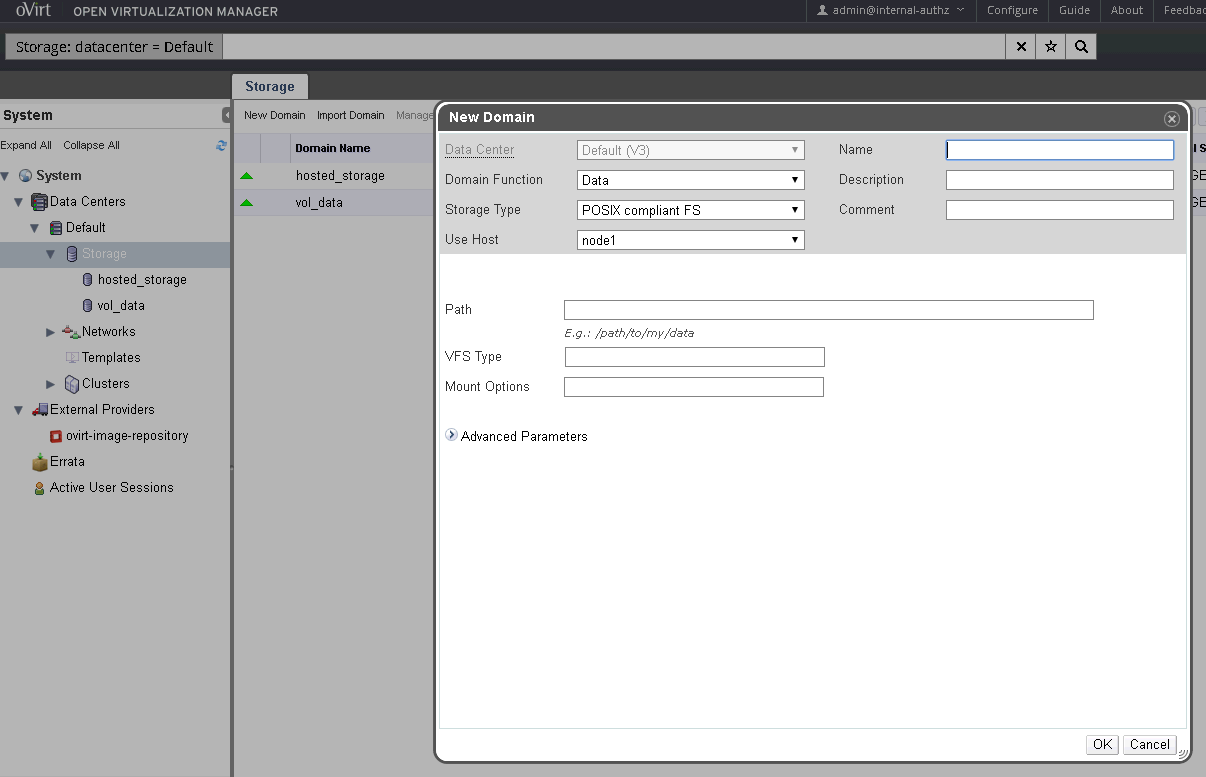
Task: Focus the Comment input field
Action: point(1060,210)
